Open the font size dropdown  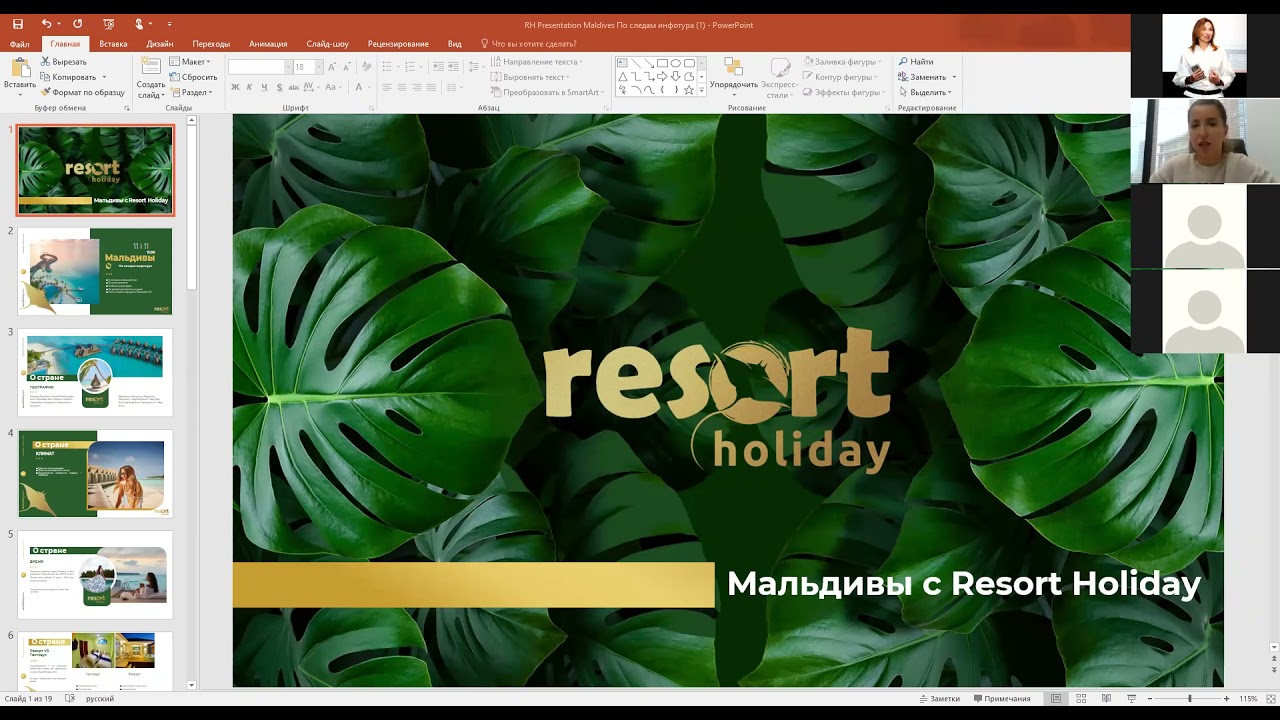tap(319, 67)
